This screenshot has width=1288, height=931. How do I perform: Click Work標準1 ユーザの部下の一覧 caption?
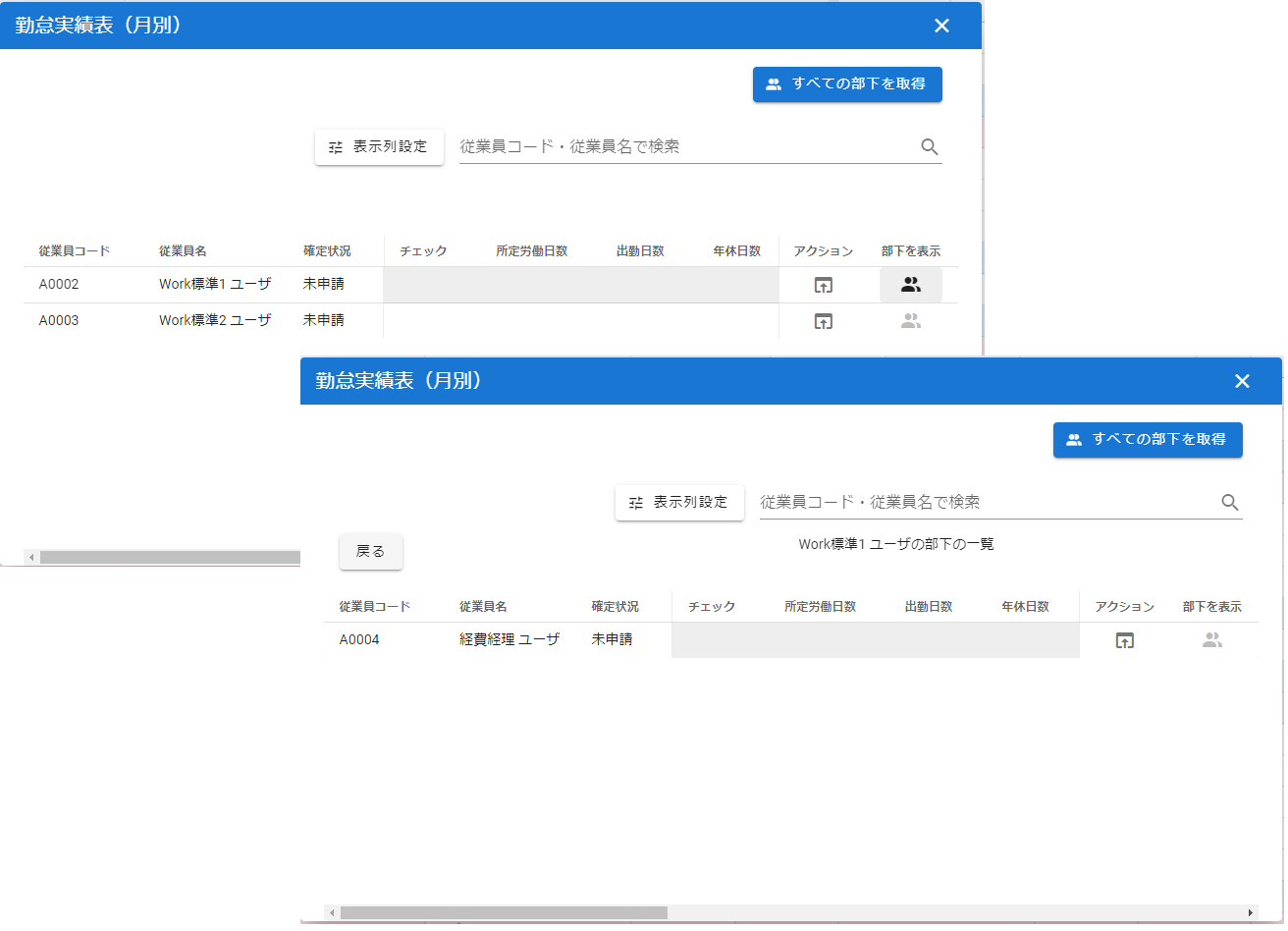coord(896,544)
